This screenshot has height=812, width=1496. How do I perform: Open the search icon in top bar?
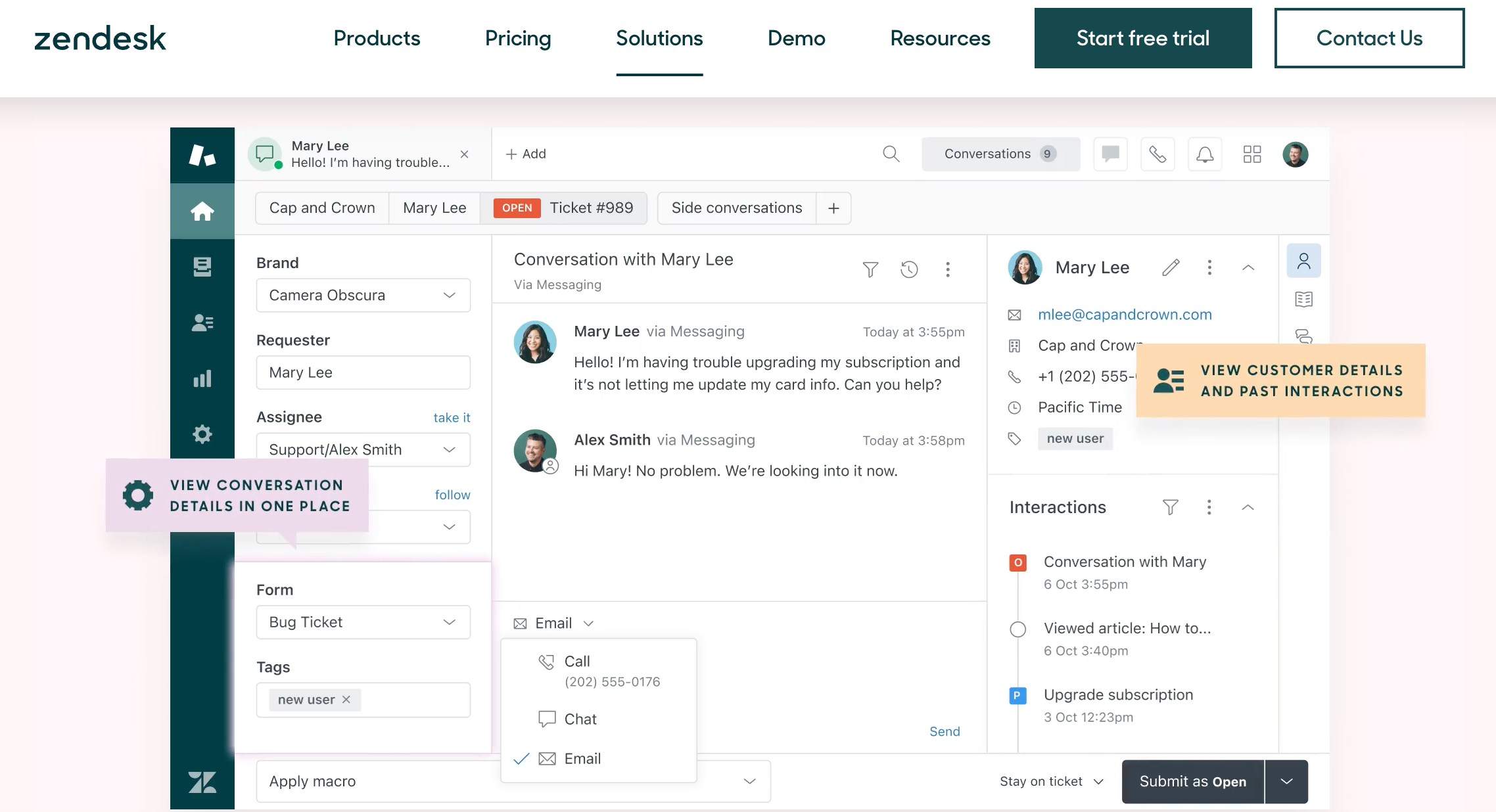pos(891,154)
